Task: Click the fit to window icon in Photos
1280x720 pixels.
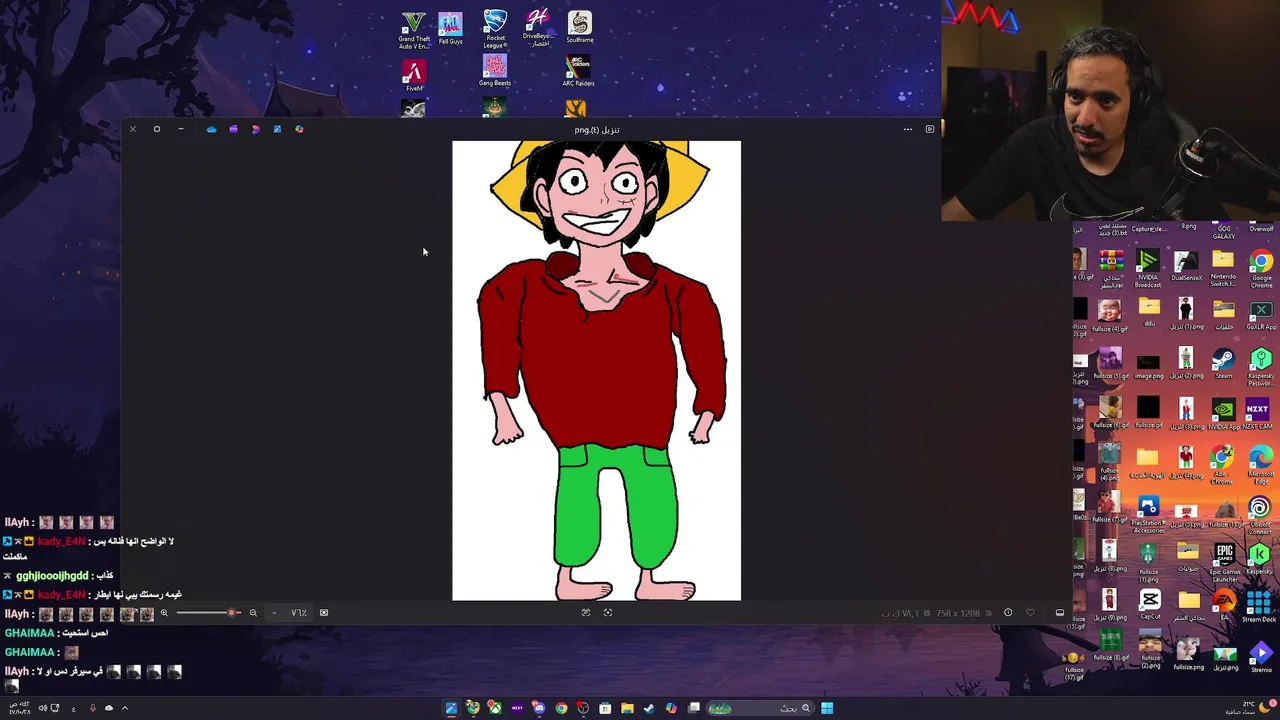Action: point(586,613)
